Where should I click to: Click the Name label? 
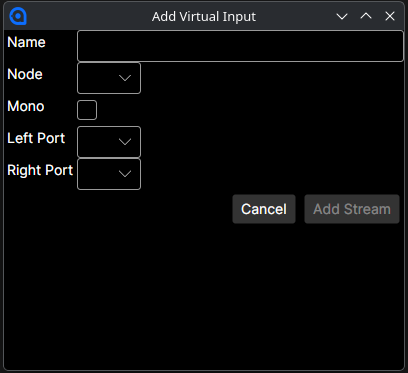coord(26,42)
